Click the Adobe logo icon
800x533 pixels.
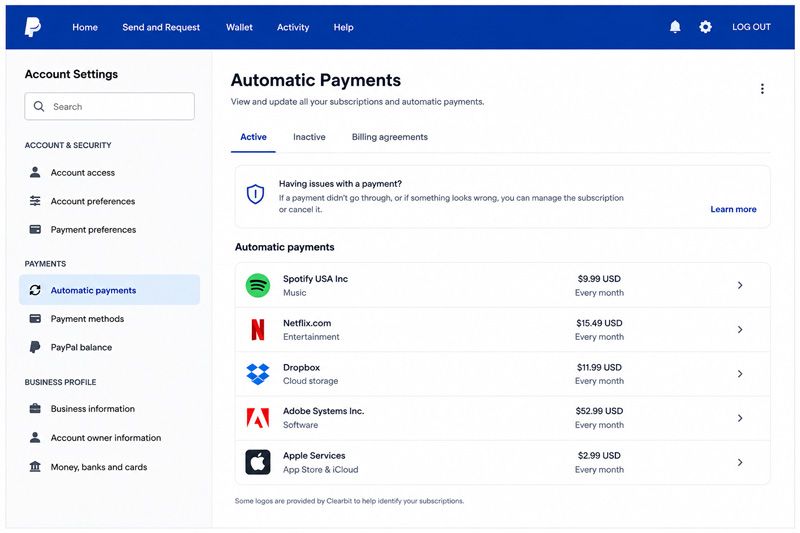(258, 418)
